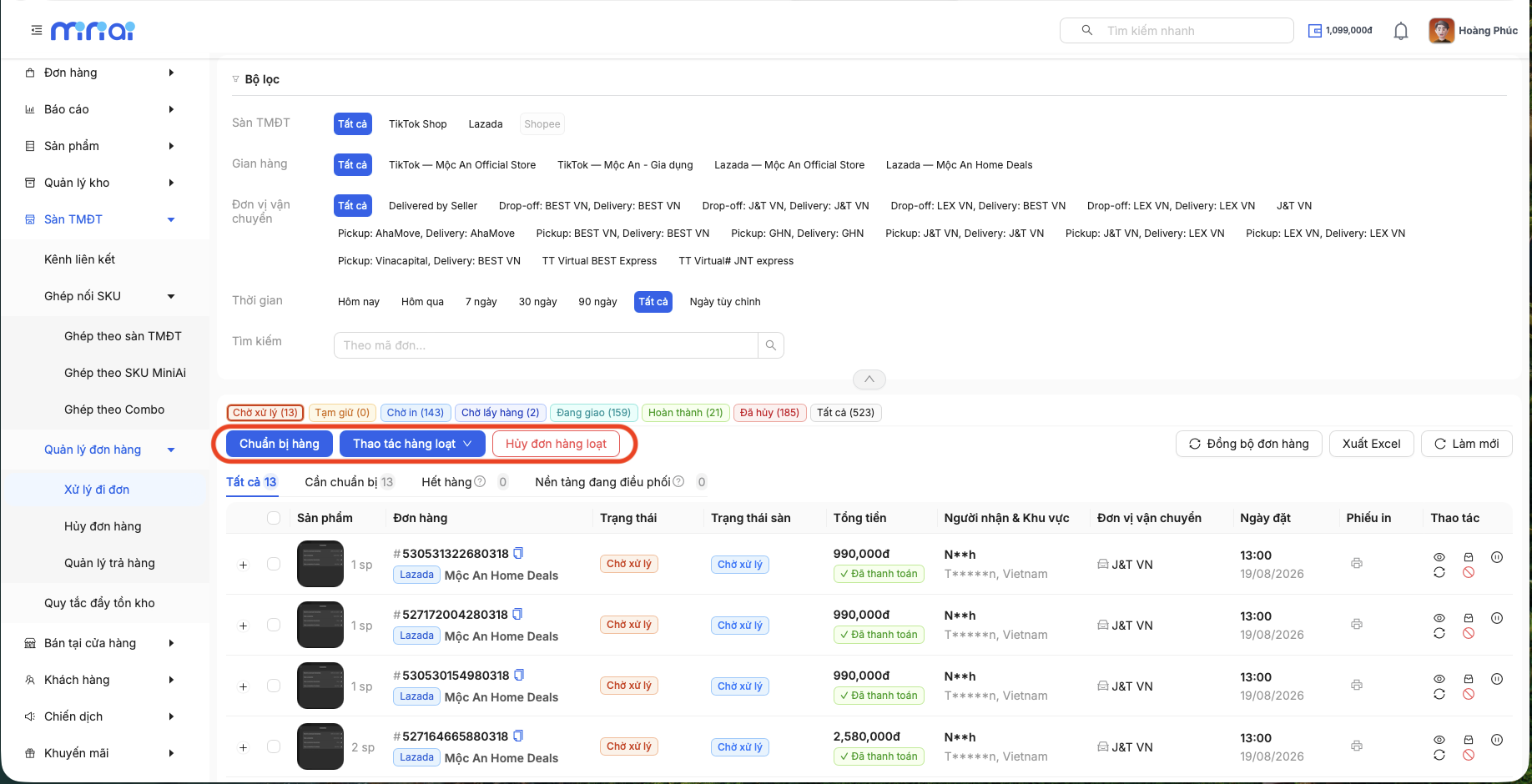Sync order 530530154980318 with the refresh icon

tap(1439, 694)
